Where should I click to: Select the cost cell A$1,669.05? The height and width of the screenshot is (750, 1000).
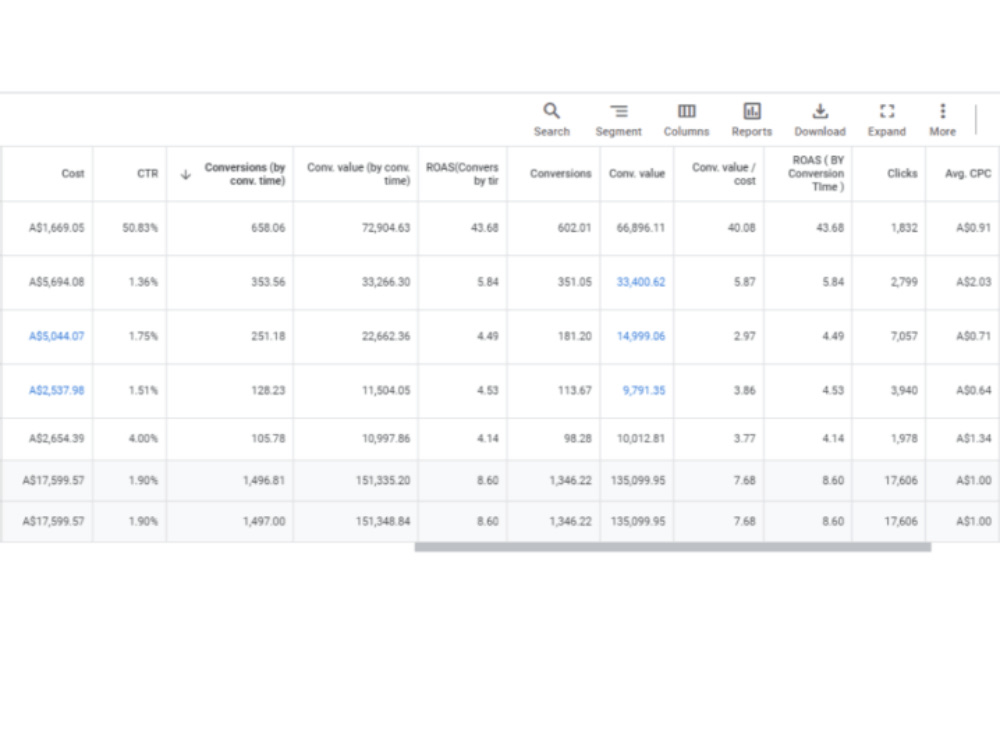click(x=56, y=228)
